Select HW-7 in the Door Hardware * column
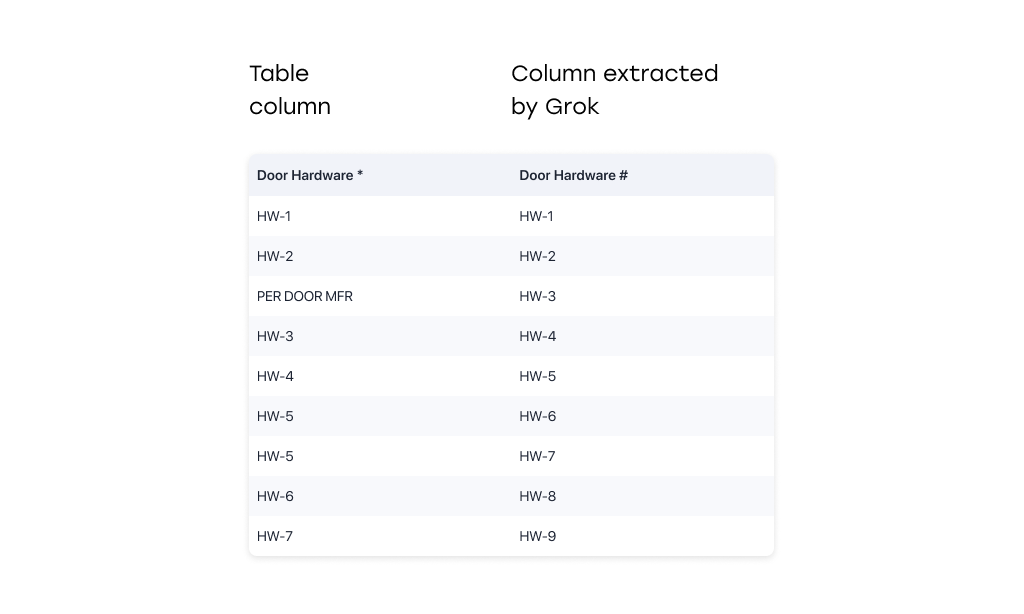The image size is (1024, 614). coord(275,536)
